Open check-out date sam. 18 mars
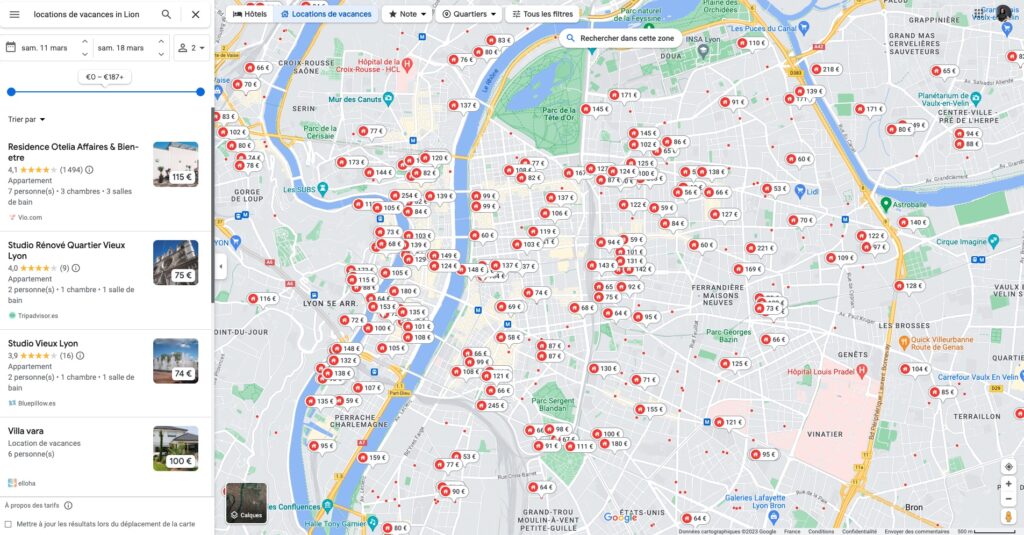 pyautogui.click(x=121, y=48)
